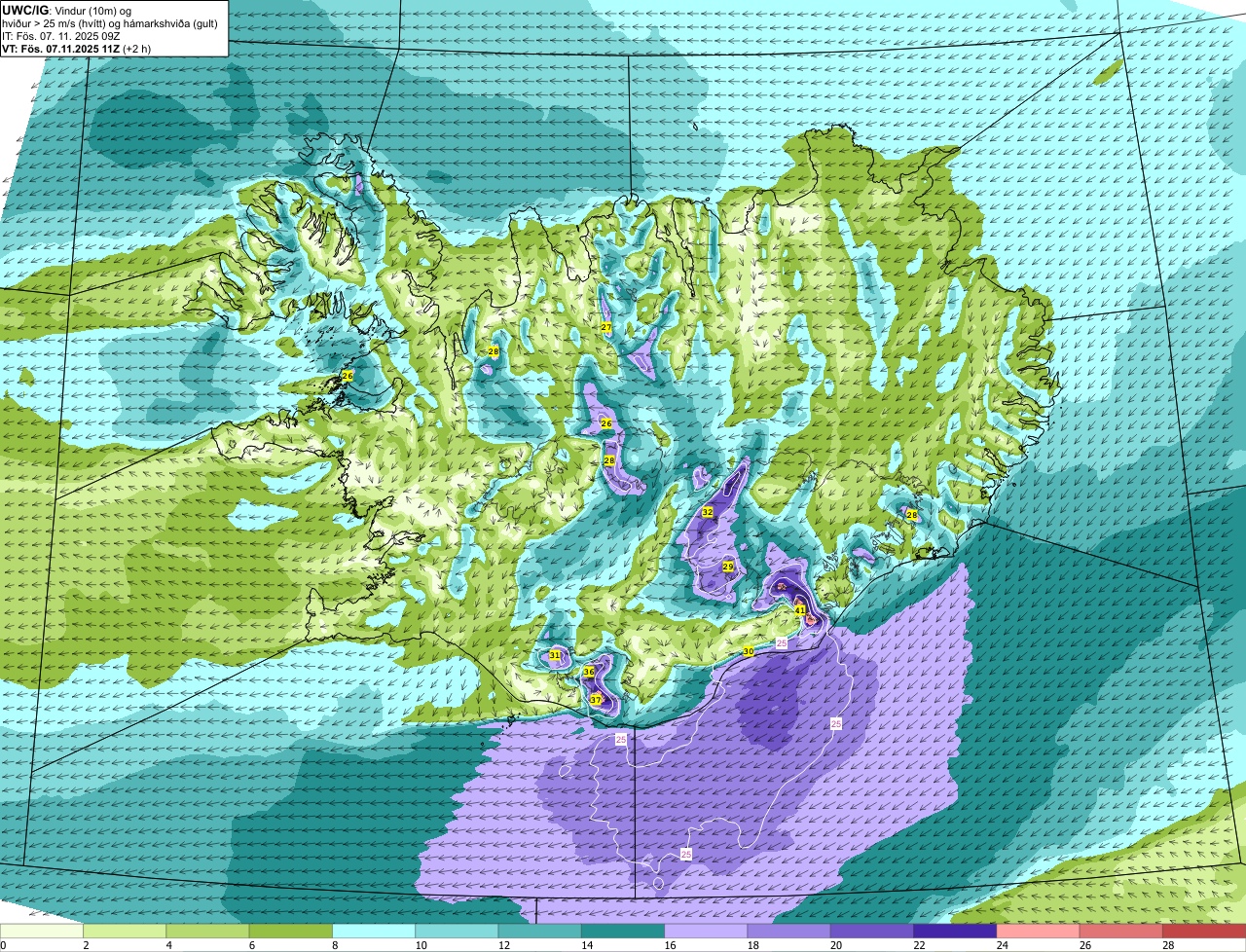Click the legend tick label 16

pyautogui.click(x=672, y=945)
